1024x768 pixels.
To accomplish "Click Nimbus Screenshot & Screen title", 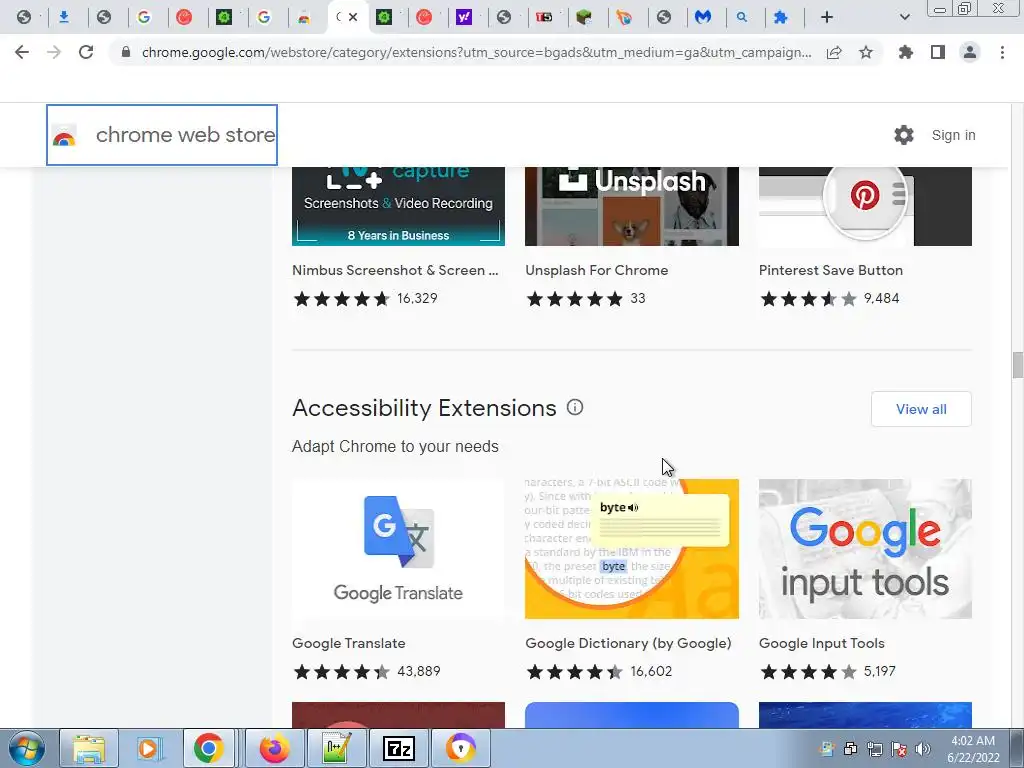I will point(395,270).
